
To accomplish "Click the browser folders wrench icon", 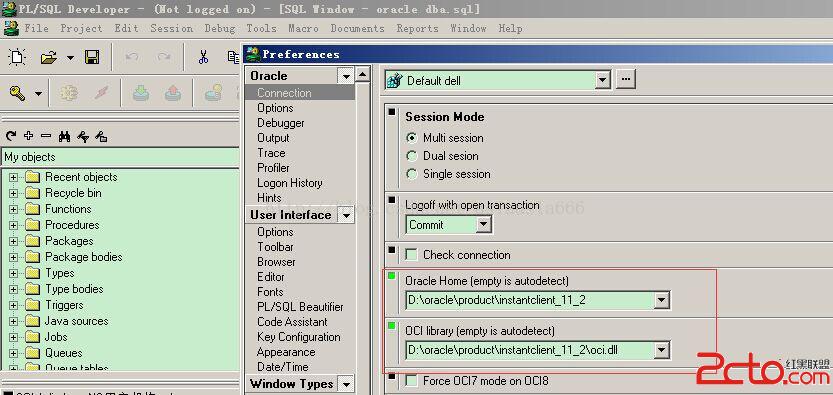I will click(x=101, y=136).
